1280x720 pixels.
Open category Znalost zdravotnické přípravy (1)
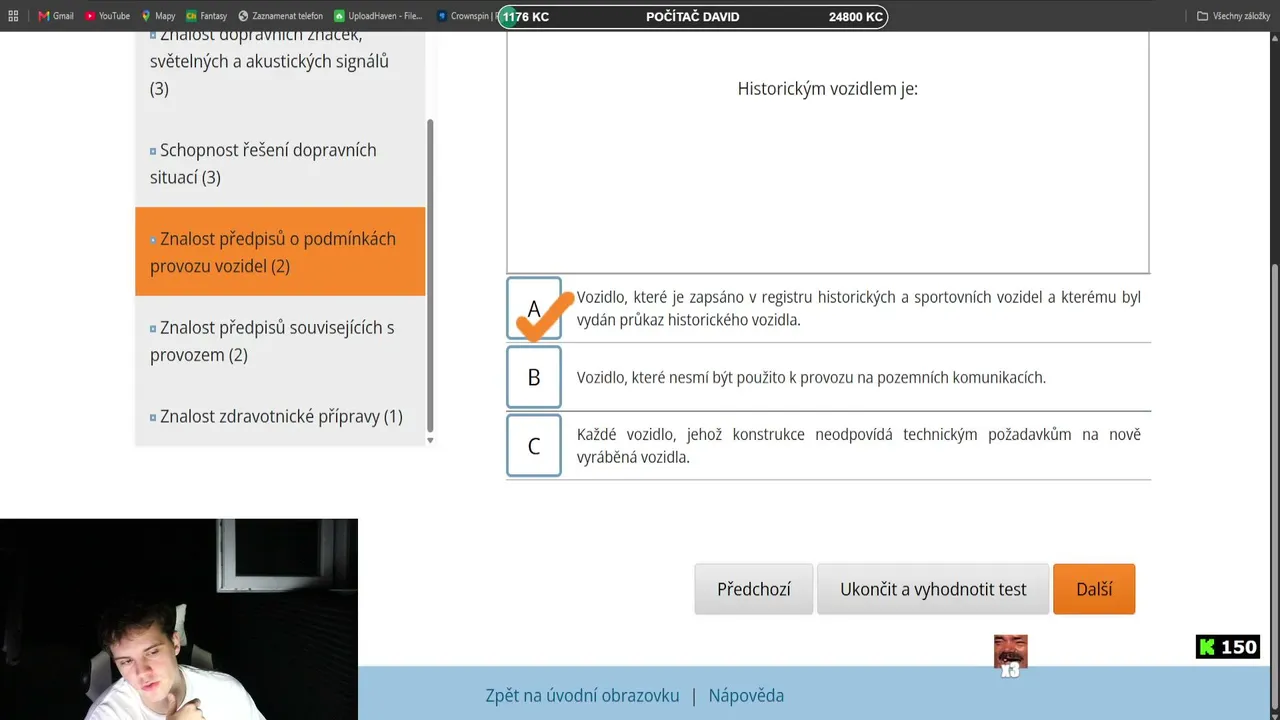point(280,416)
